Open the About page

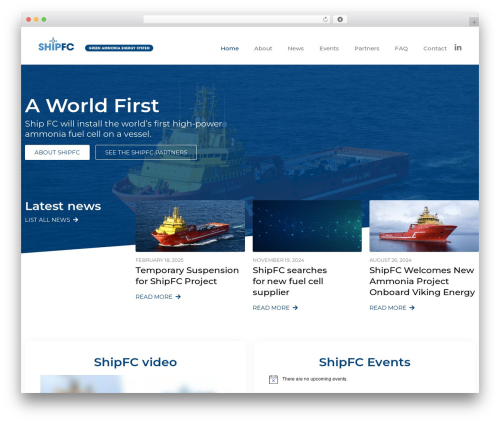[x=263, y=48]
